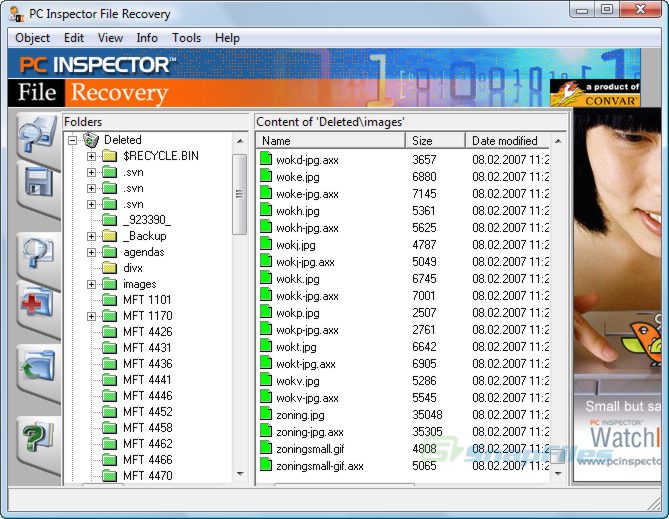
Task: Select the images folder in the tree
Action: pos(140,284)
